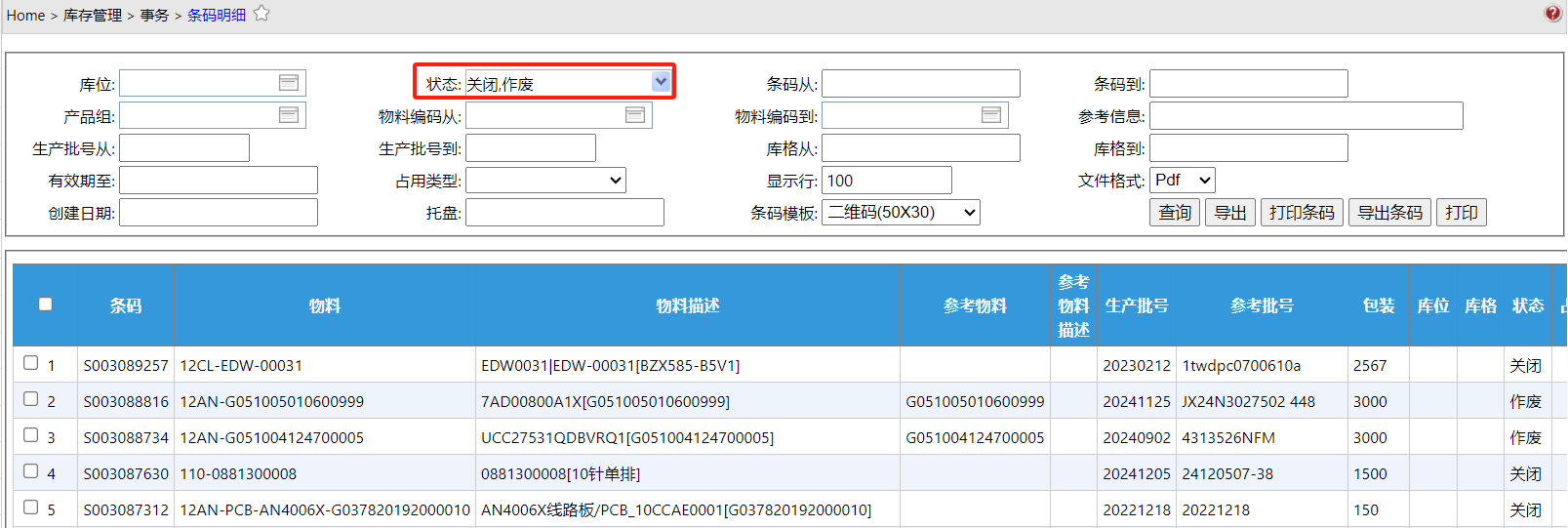
Task: Open the 产品组 lookup picker icon
Action: coord(289,115)
